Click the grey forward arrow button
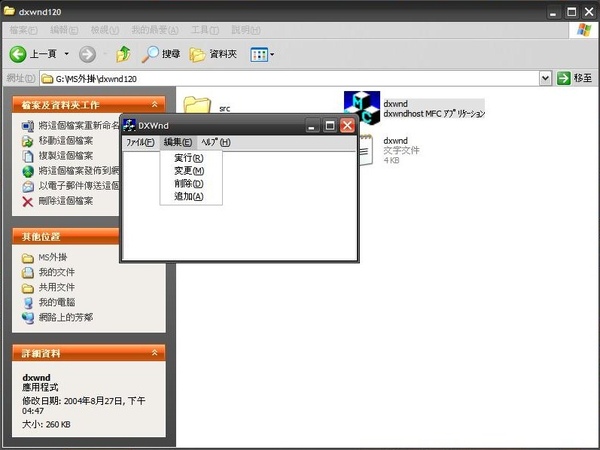The width and height of the screenshot is (600, 450). (x=87, y=54)
